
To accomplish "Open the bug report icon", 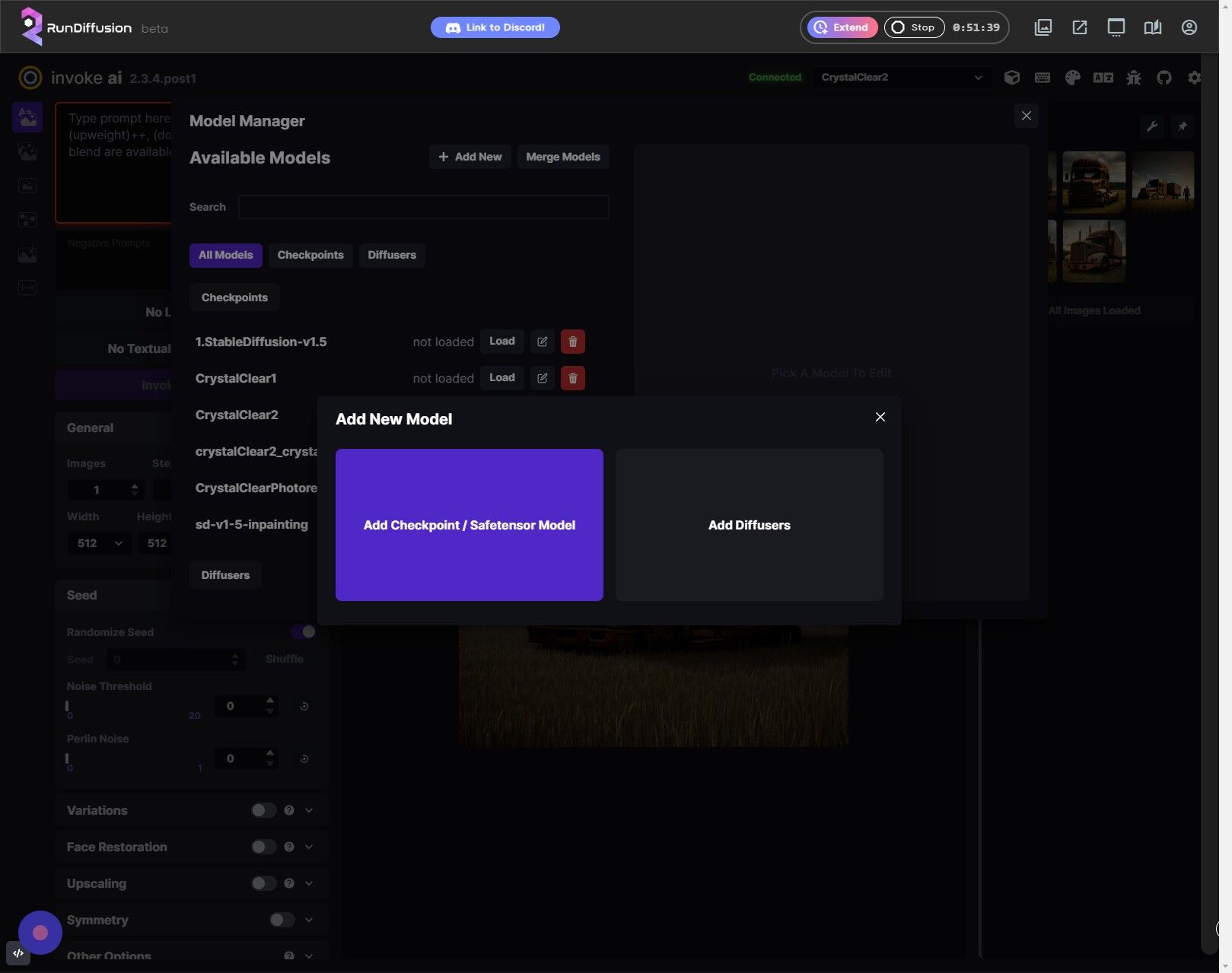I will click(x=1133, y=78).
